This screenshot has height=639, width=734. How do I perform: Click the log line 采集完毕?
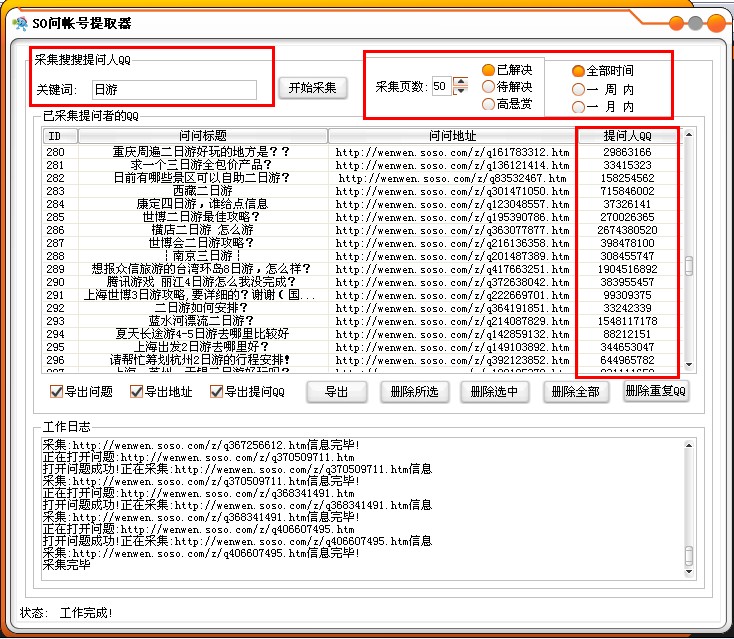click(x=66, y=565)
